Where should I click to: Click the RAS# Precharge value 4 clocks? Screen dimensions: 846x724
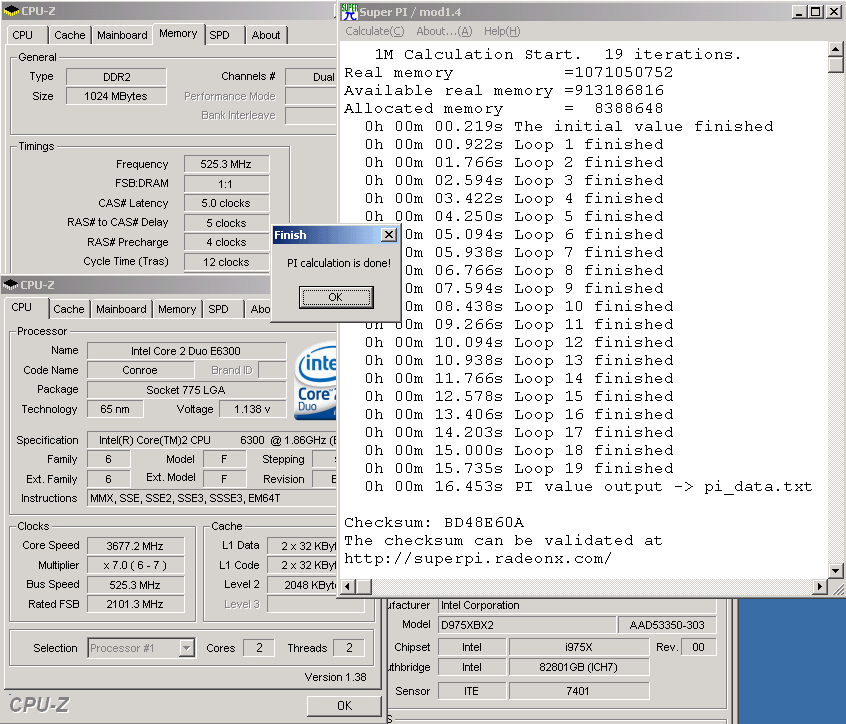click(x=226, y=242)
